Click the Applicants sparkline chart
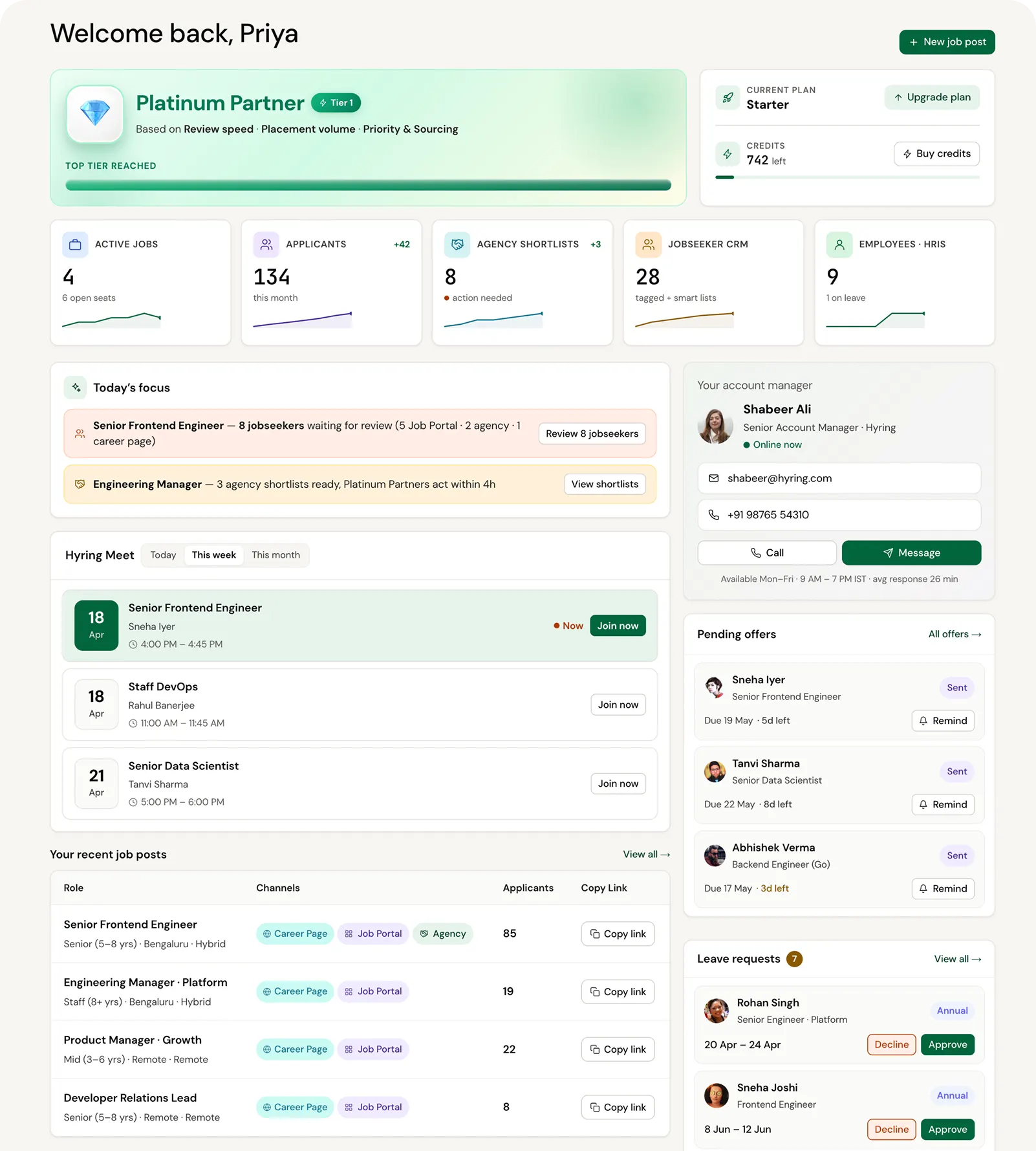Image resolution: width=1036 pixels, height=1151 pixels. pyautogui.click(x=303, y=320)
